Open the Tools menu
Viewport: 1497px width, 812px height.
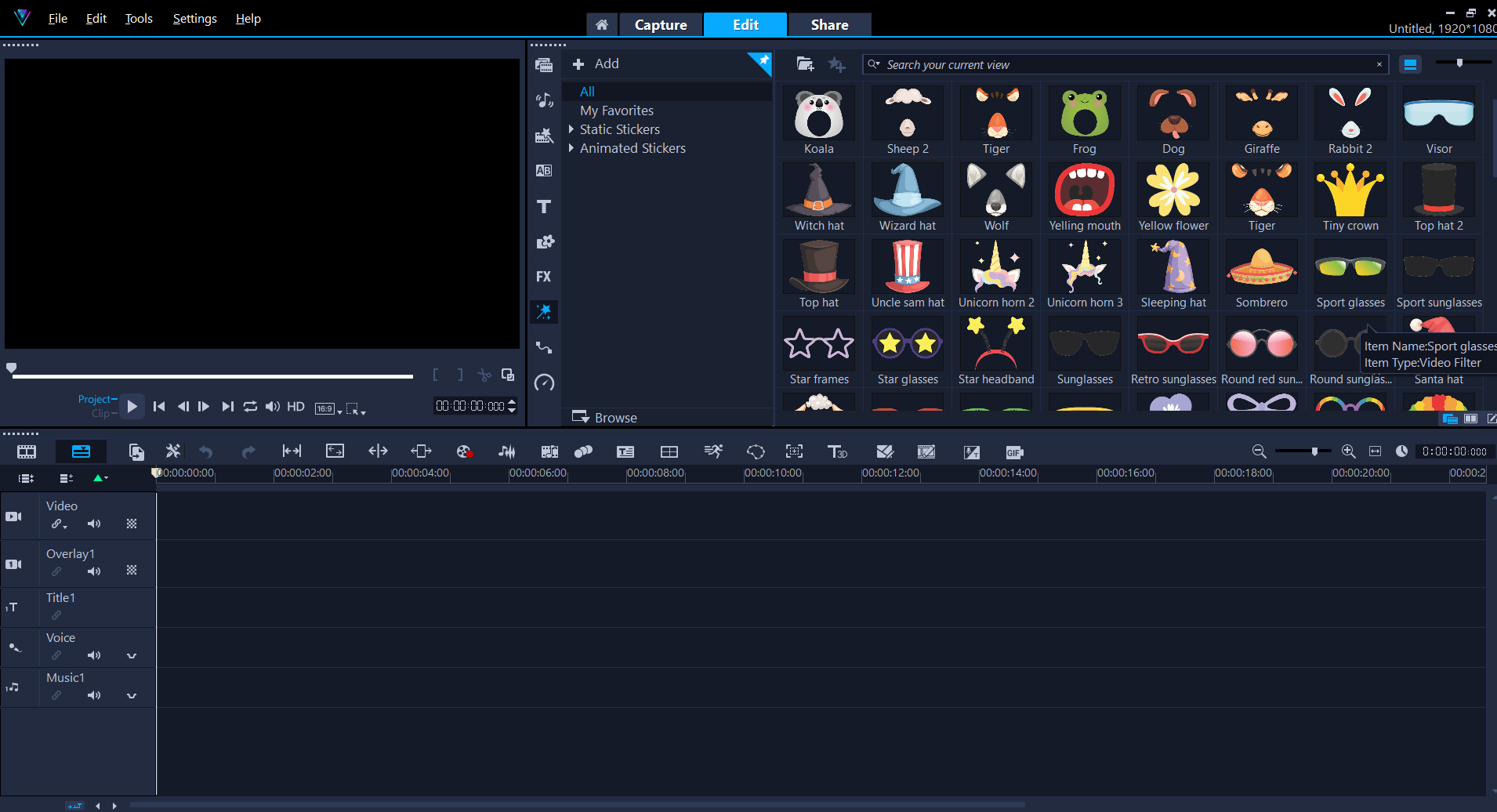point(139,19)
